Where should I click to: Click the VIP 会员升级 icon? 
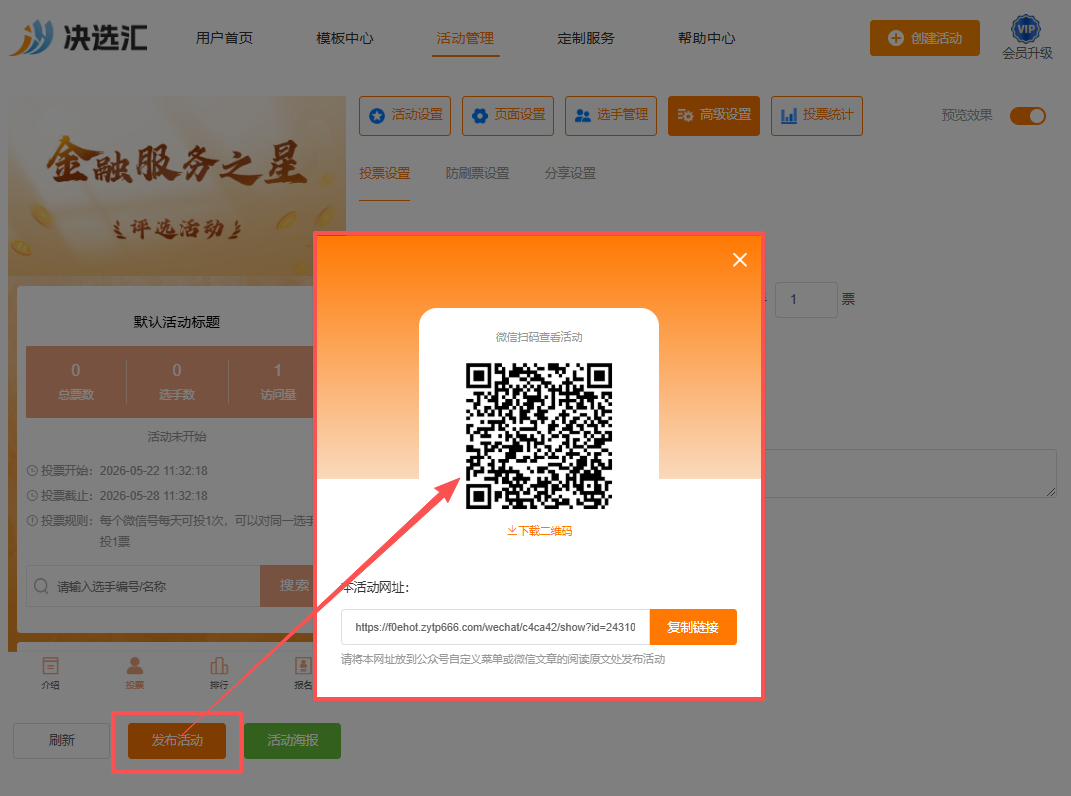(1027, 38)
